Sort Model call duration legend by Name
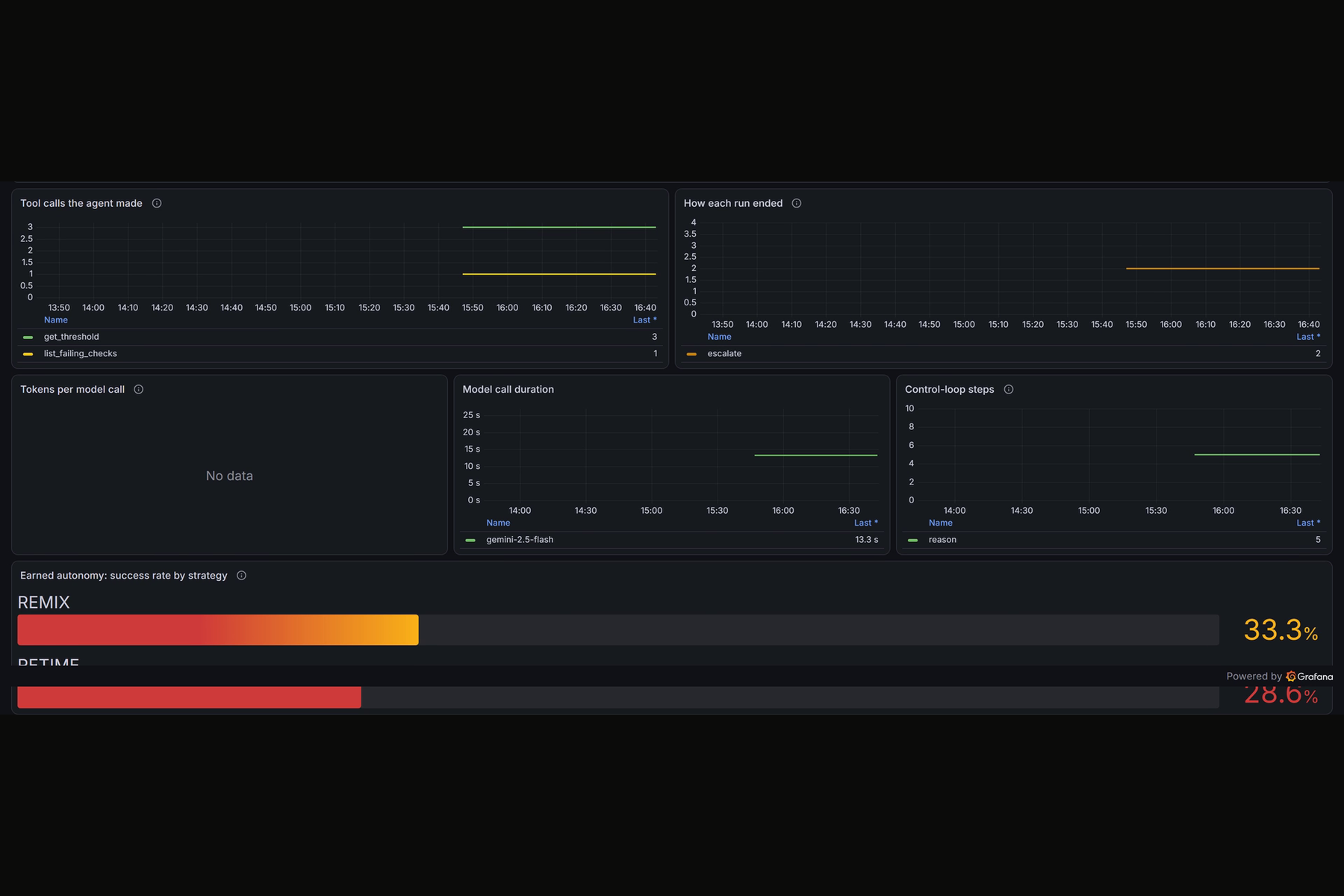This screenshot has height=896, width=1344. click(498, 523)
